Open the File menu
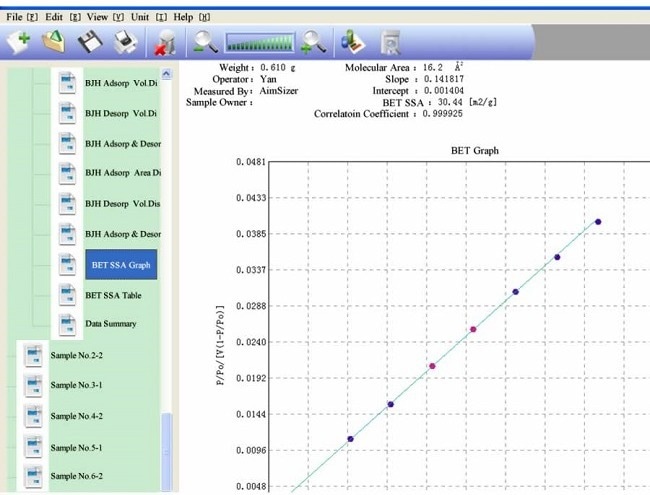 (x=22, y=17)
